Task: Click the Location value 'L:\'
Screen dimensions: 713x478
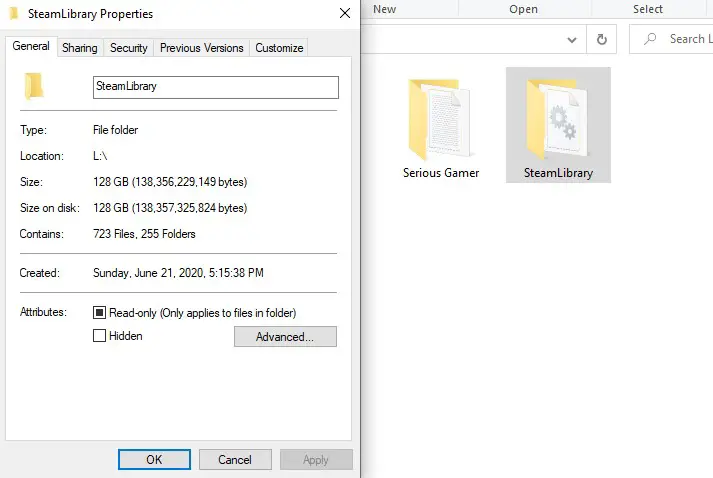Action: (100, 156)
